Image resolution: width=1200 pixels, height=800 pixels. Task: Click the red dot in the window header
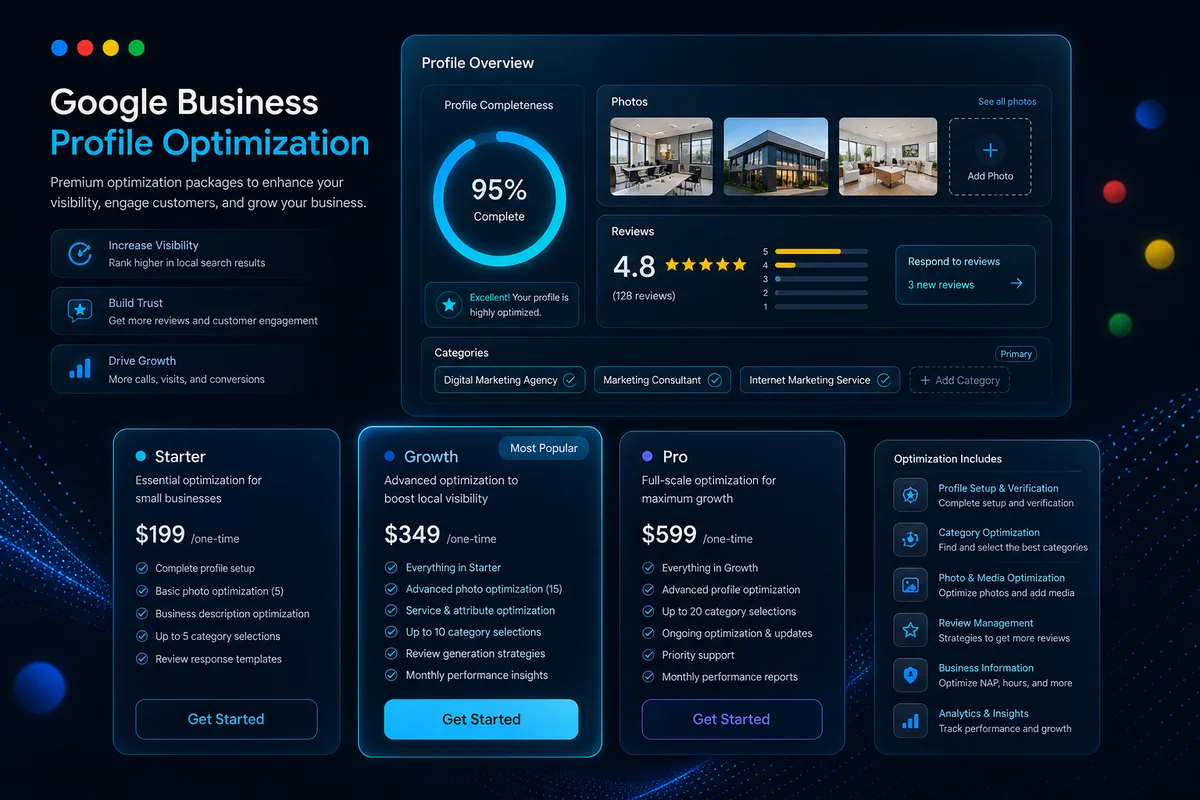85,47
